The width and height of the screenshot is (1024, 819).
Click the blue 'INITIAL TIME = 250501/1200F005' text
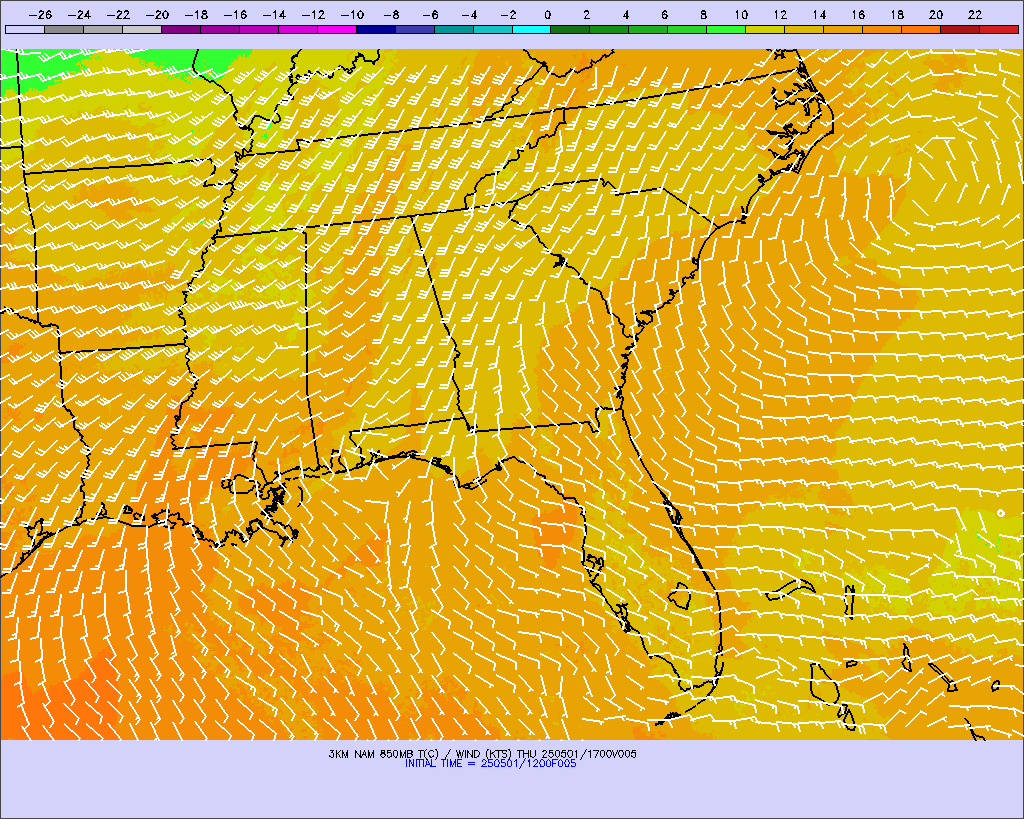point(490,763)
